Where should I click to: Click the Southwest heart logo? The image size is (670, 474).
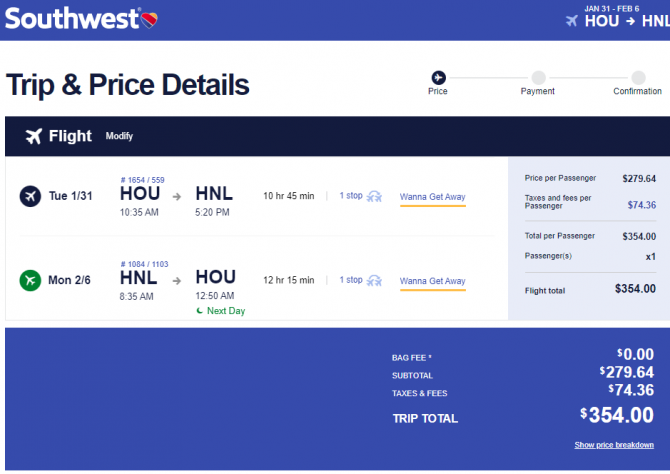point(150,20)
